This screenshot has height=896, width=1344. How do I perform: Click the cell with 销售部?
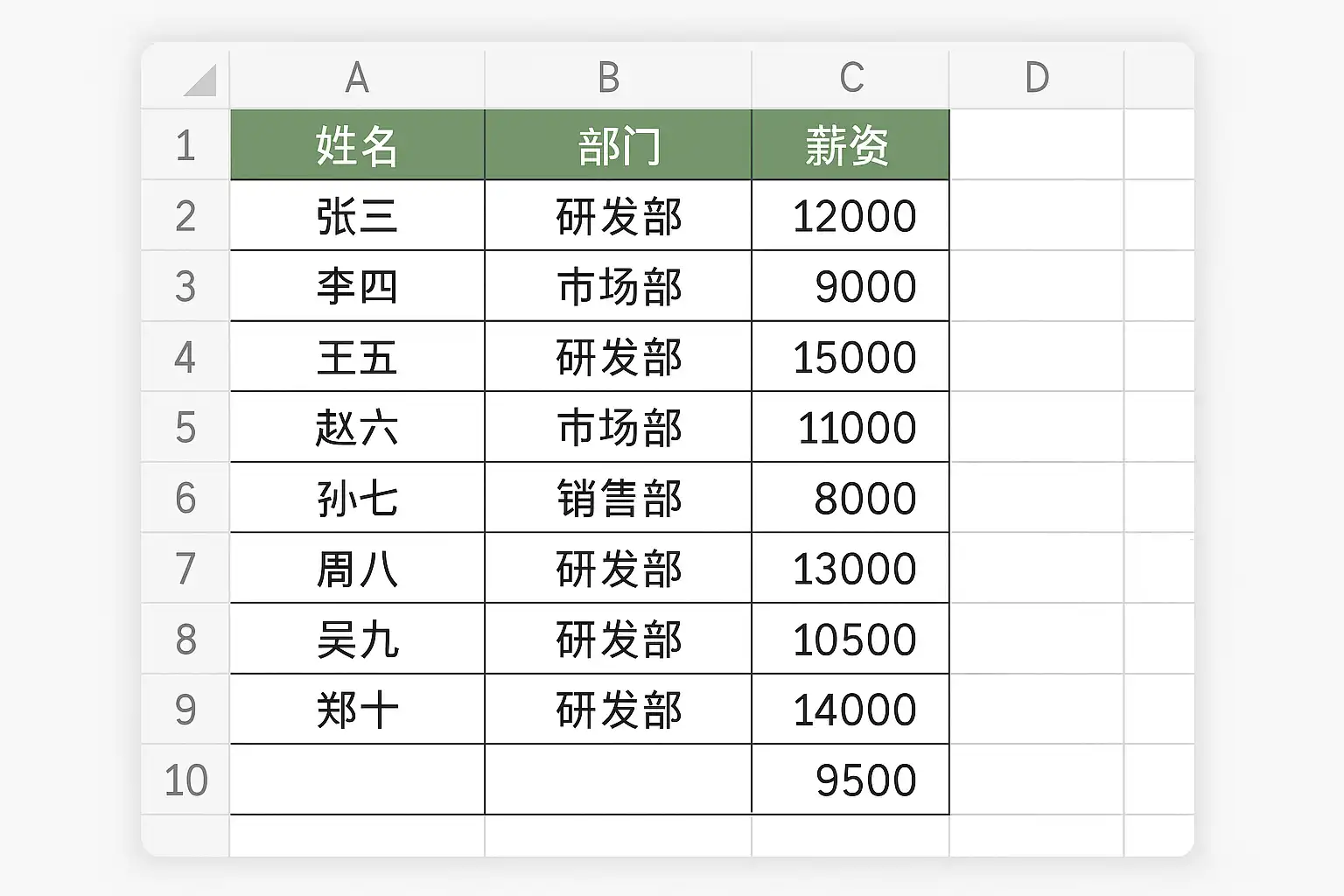pos(618,499)
